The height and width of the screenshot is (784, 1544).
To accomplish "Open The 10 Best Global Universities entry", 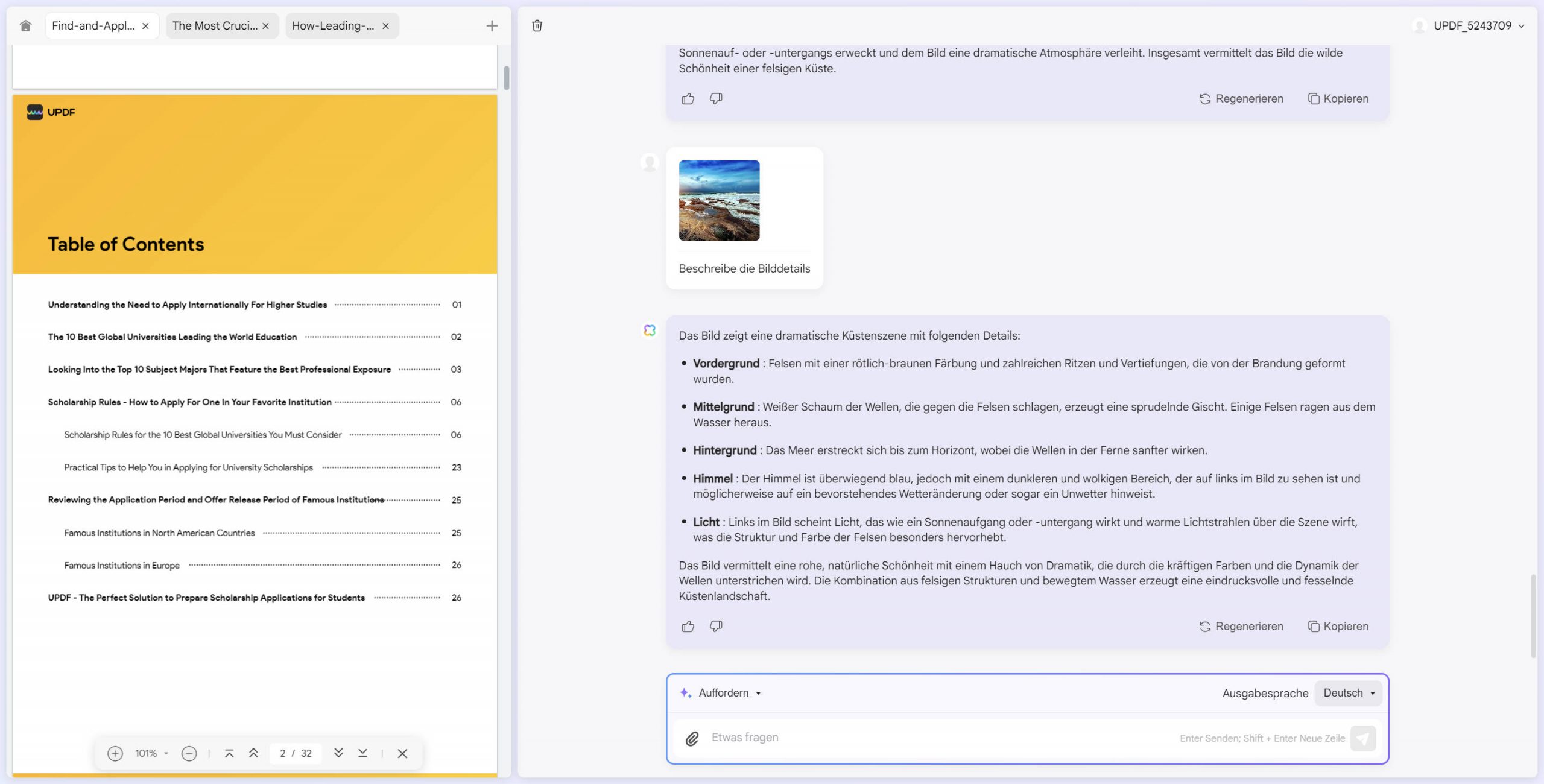I will [254, 337].
